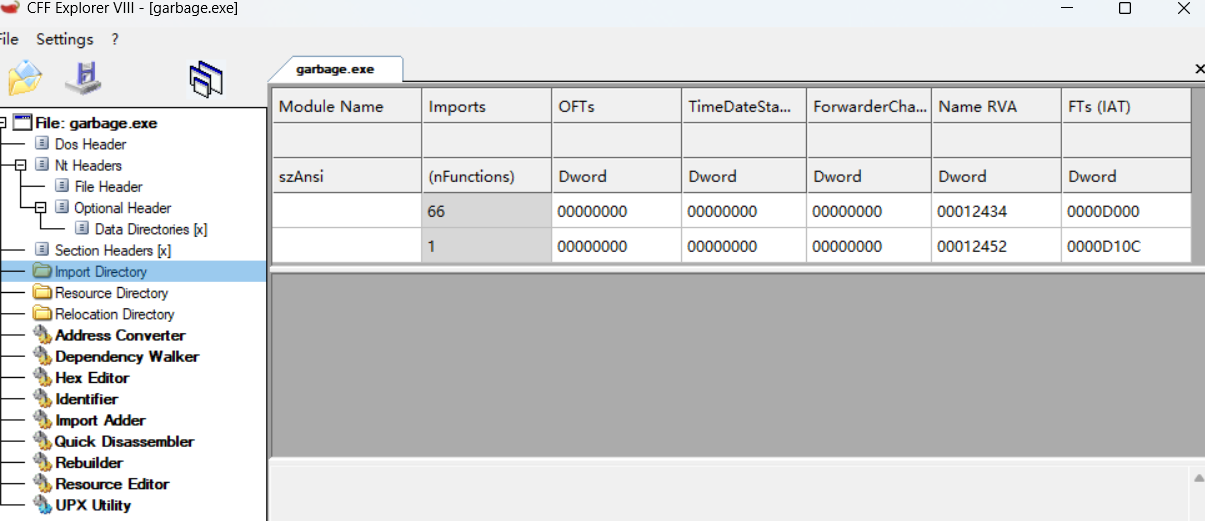This screenshot has height=521, width=1205.
Task: Select Dos Header in the tree
Action: 91,144
